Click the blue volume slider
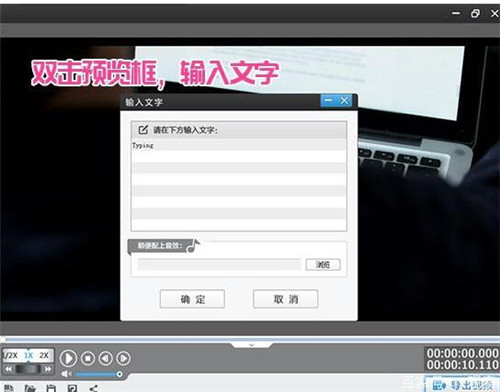Image resolution: width=500 pixels, height=392 pixels. pyautogui.click(x=97, y=374)
